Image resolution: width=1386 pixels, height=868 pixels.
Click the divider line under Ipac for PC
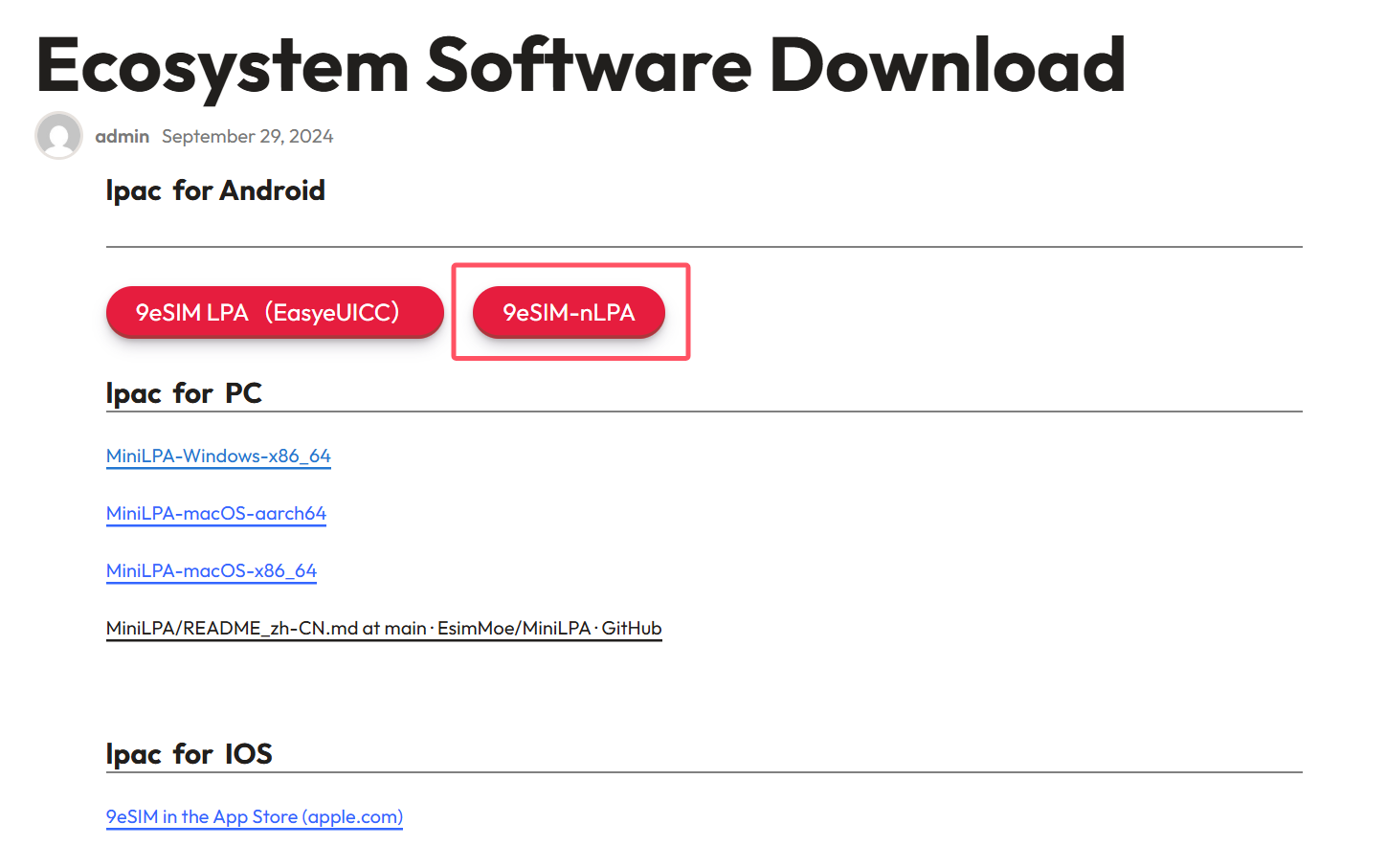(704, 412)
